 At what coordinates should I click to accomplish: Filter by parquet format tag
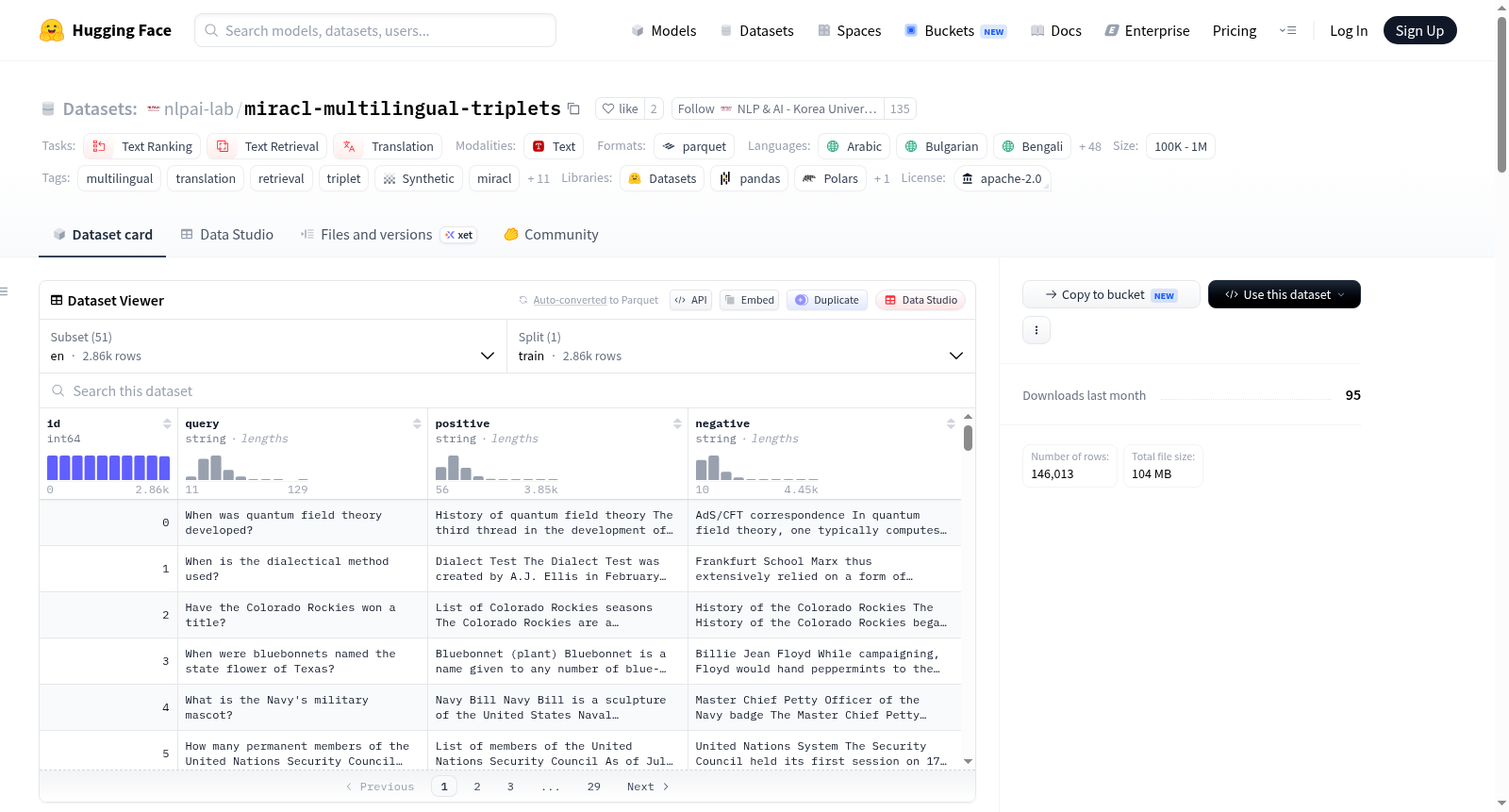694,146
